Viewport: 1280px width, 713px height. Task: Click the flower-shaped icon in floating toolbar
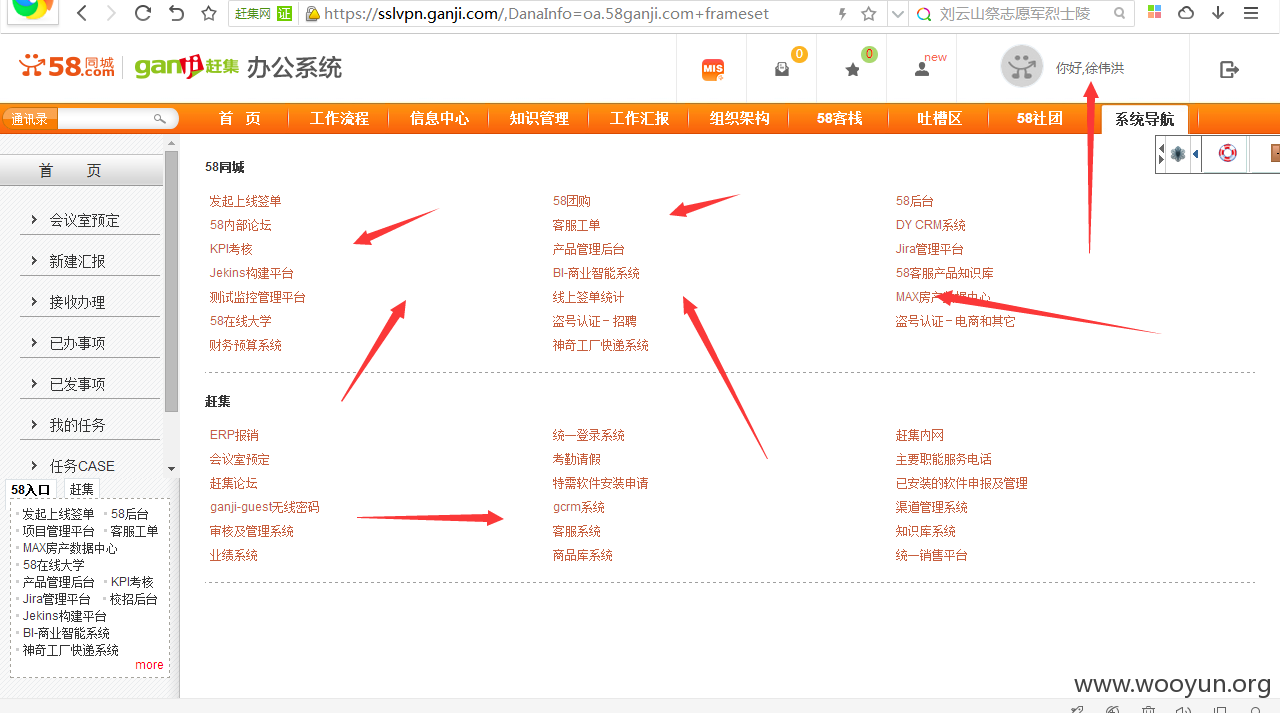1178,154
